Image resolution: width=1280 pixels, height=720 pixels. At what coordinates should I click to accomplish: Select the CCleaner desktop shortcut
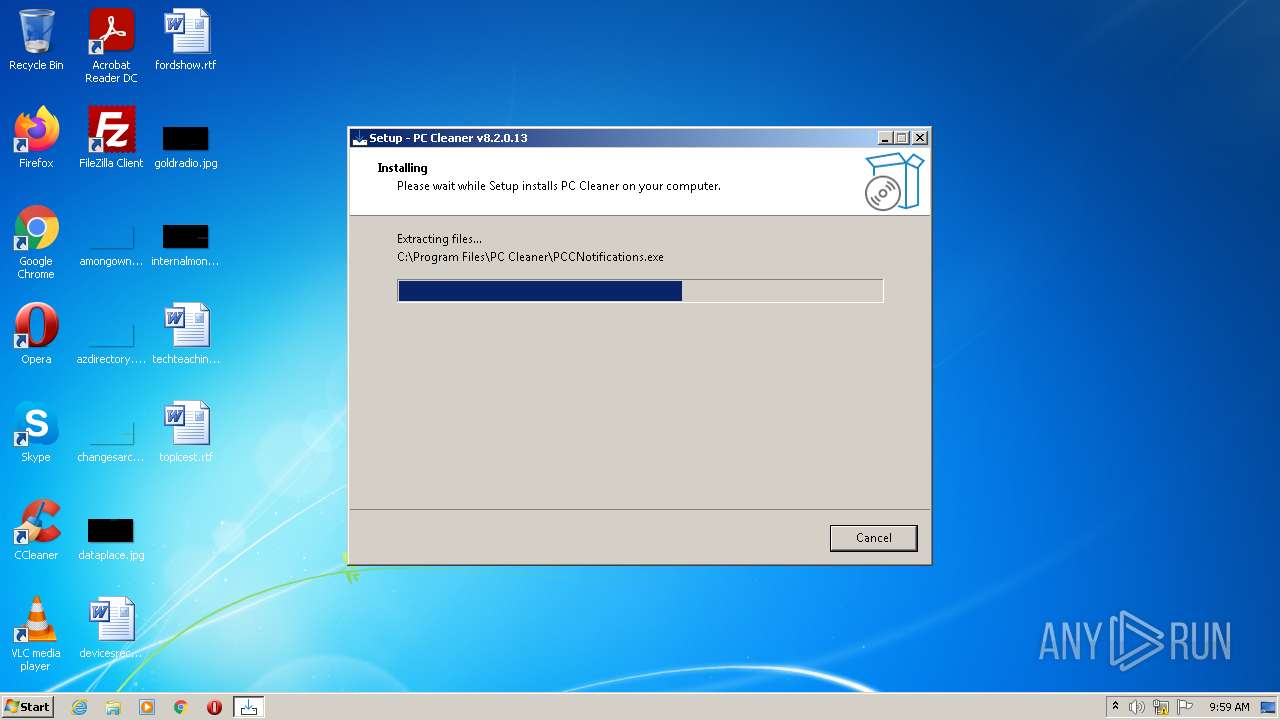pos(36,531)
